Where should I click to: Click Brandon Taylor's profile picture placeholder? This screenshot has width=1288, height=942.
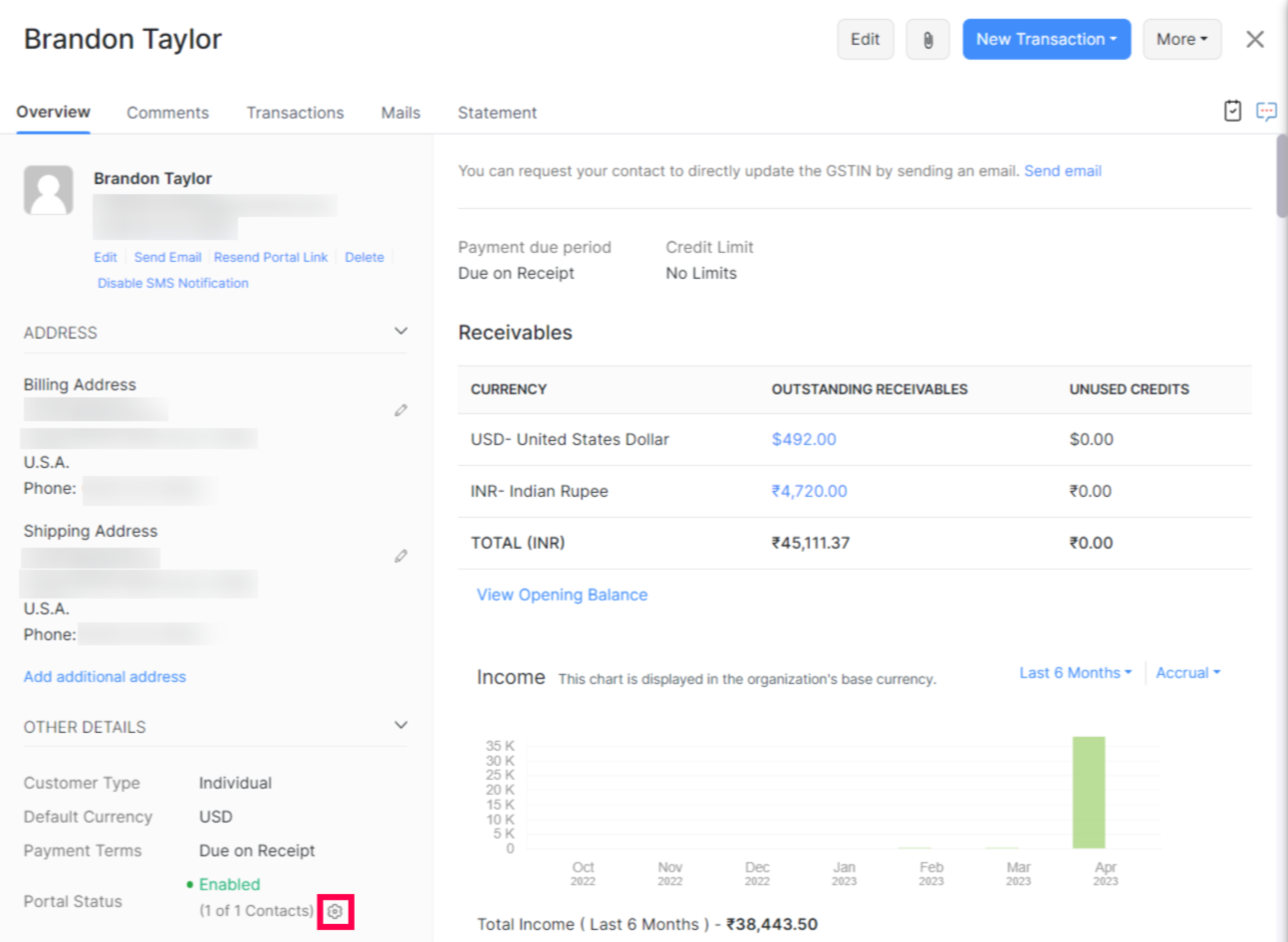click(49, 189)
